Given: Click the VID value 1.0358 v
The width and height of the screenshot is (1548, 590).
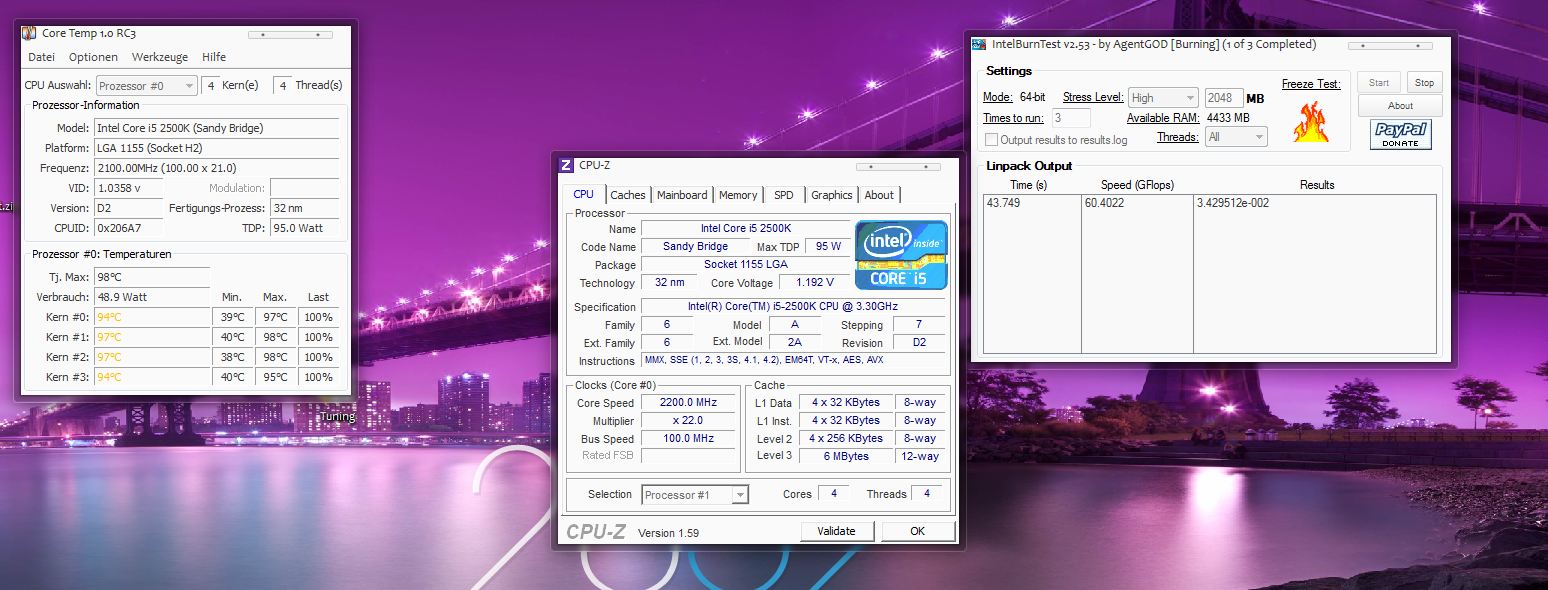Looking at the screenshot, I should 129,188.
